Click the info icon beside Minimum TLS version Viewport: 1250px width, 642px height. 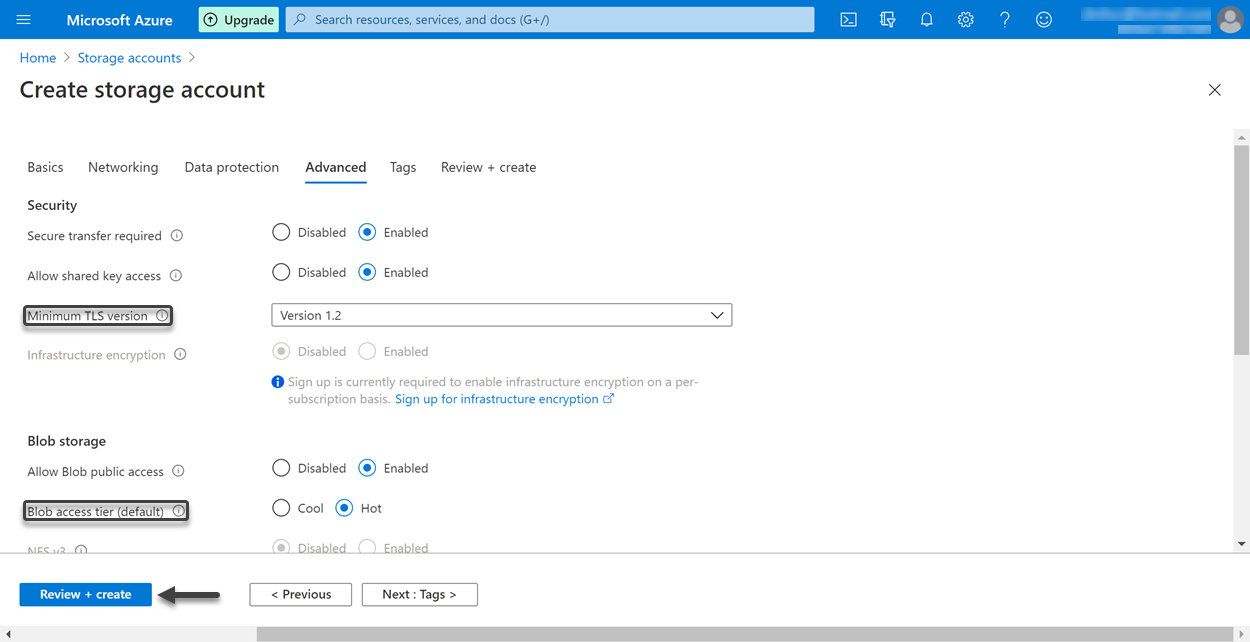[x=162, y=316]
